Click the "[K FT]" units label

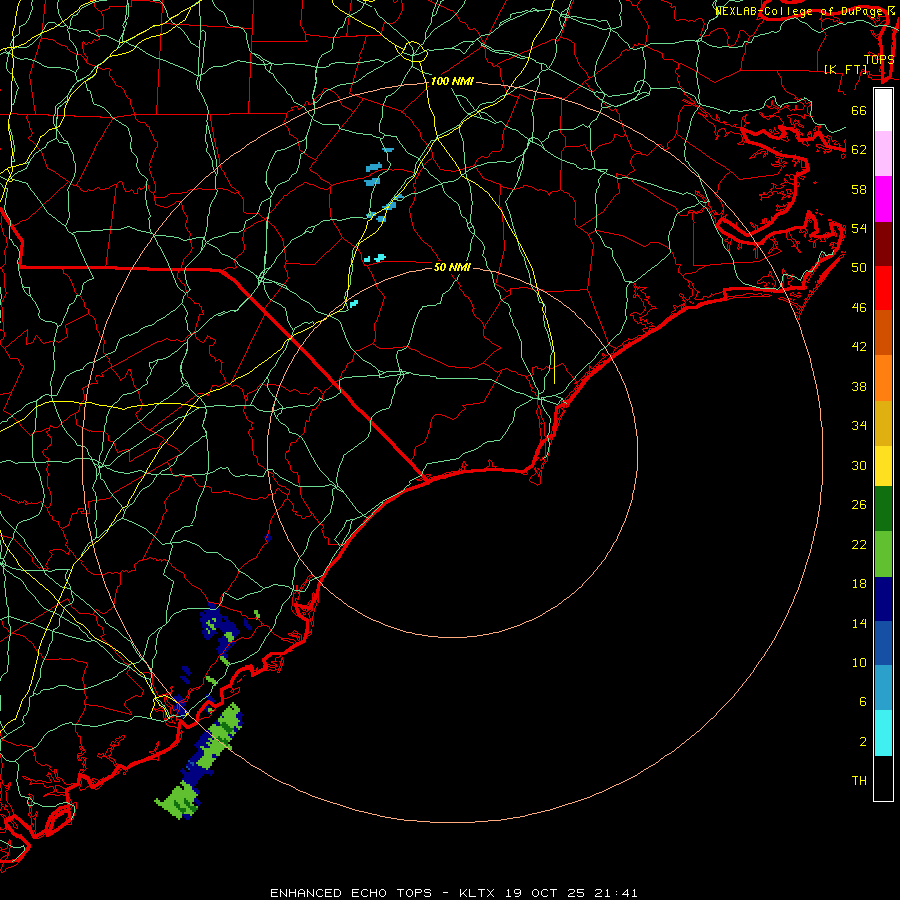(846, 70)
